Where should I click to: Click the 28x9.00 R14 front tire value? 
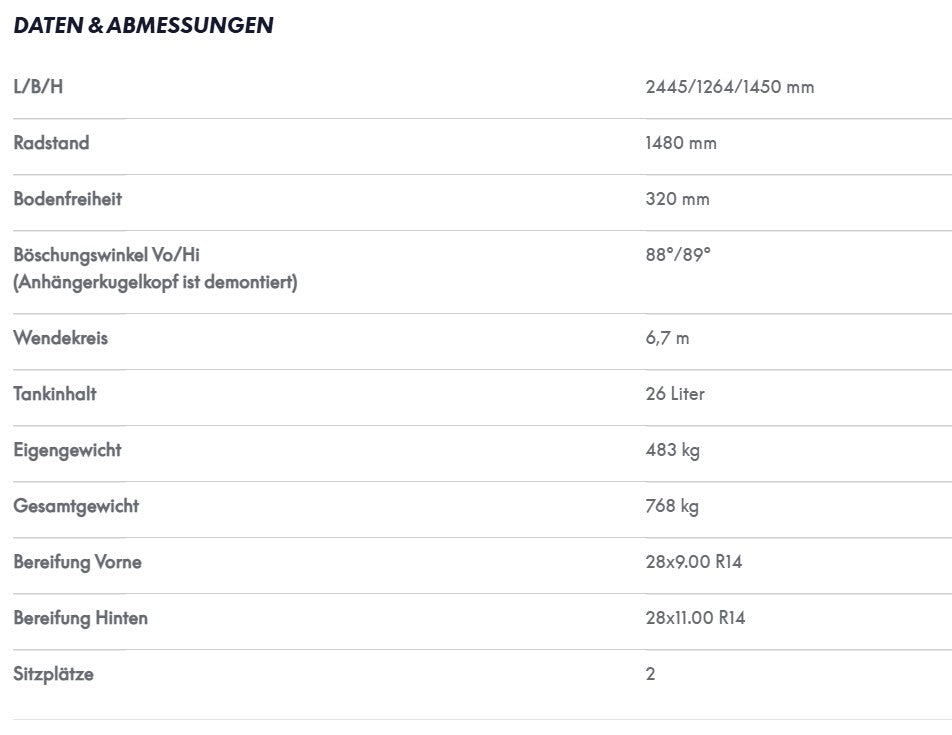(x=694, y=561)
